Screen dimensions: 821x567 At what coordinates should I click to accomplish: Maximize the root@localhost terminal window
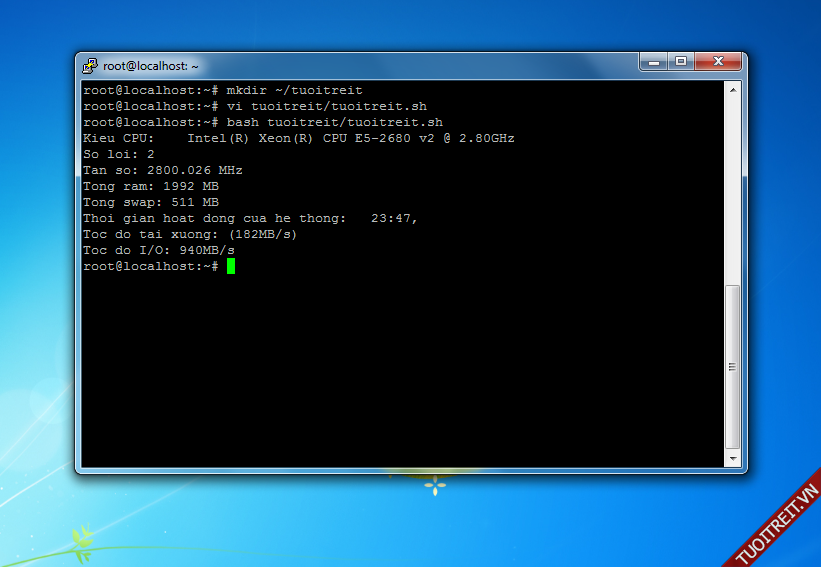point(681,62)
